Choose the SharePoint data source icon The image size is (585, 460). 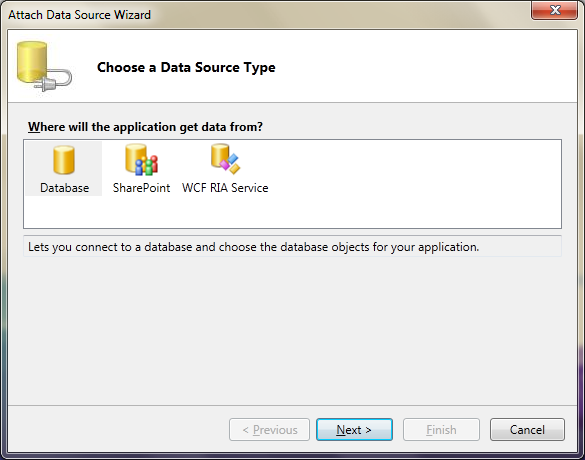(141, 160)
